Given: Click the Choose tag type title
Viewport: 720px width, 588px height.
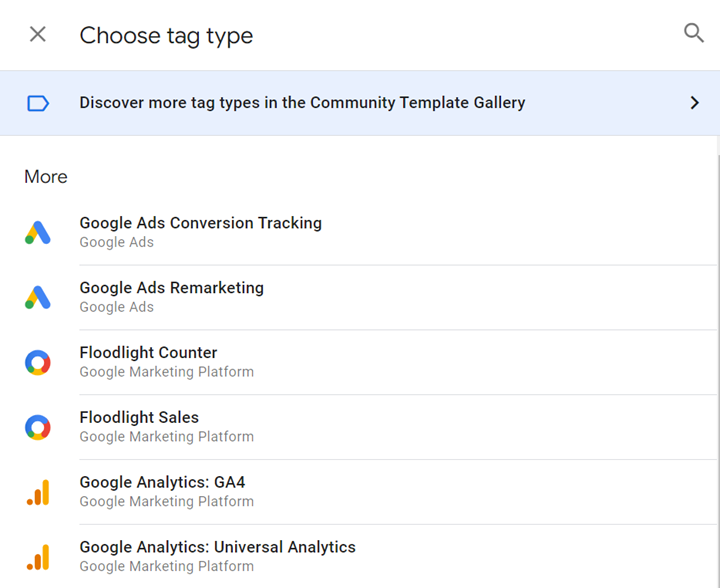Looking at the screenshot, I should pos(166,36).
